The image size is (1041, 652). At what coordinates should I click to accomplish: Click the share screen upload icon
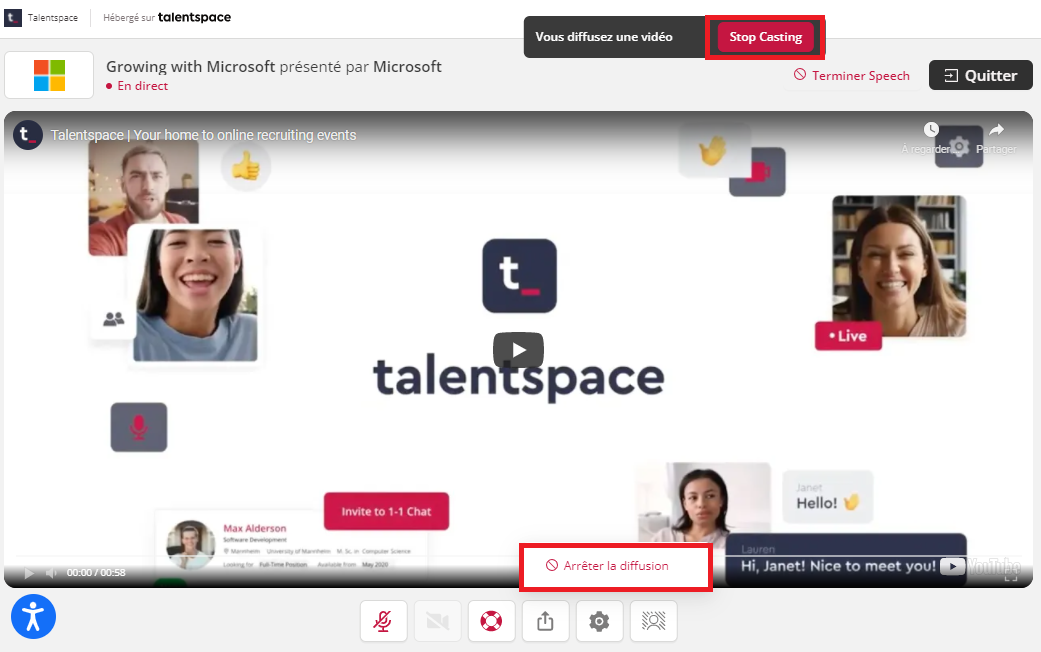(545, 621)
